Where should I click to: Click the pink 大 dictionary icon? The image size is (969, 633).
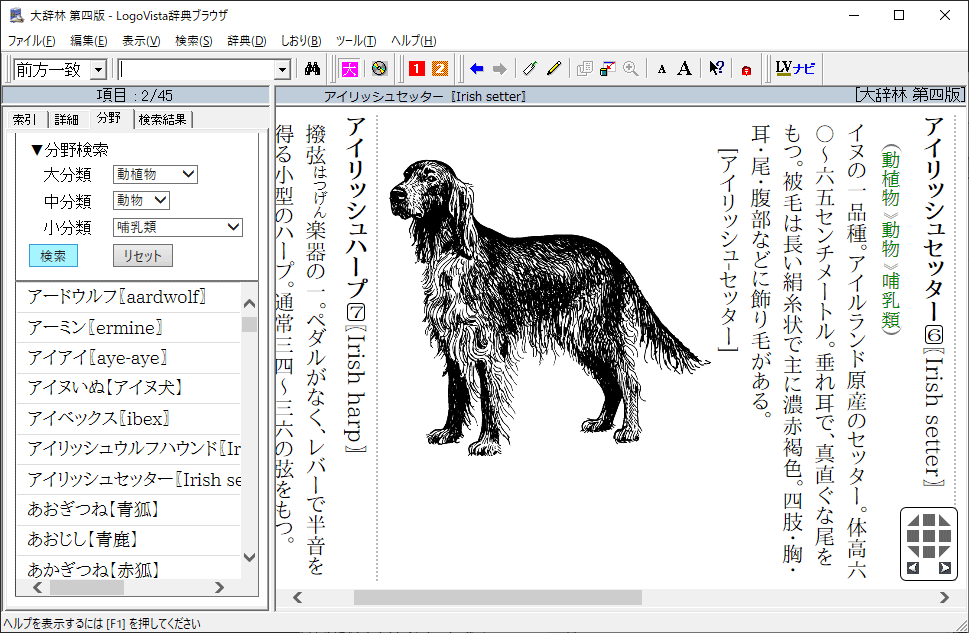pos(349,69)
